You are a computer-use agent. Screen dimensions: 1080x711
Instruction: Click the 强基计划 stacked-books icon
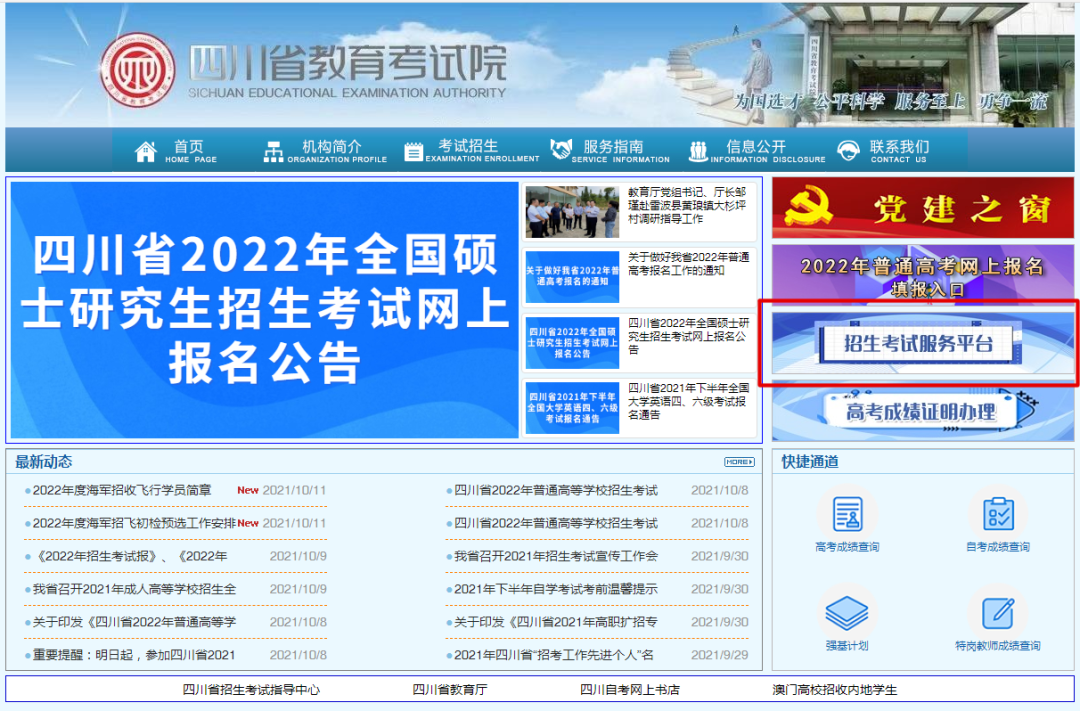(847, 614)
